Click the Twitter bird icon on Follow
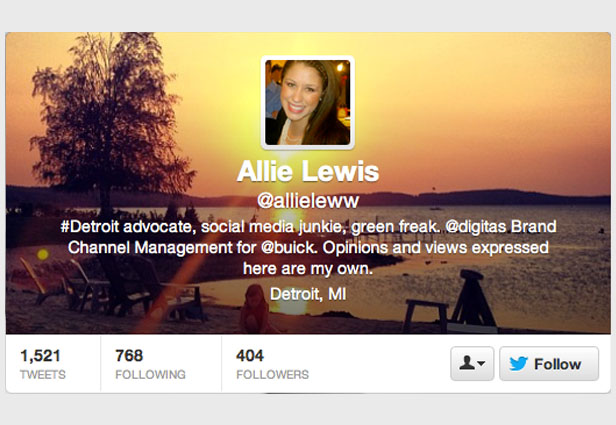 pyautogui.click(x=518, y=364)
